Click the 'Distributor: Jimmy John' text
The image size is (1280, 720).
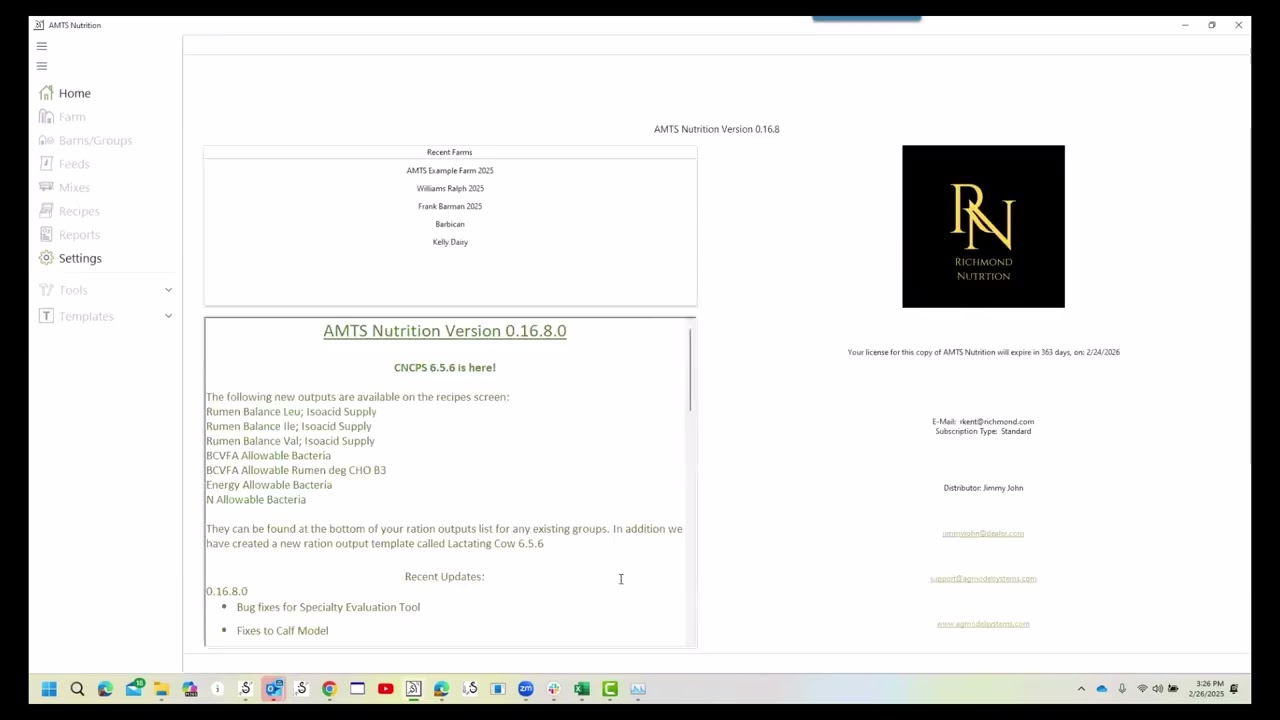983,488
